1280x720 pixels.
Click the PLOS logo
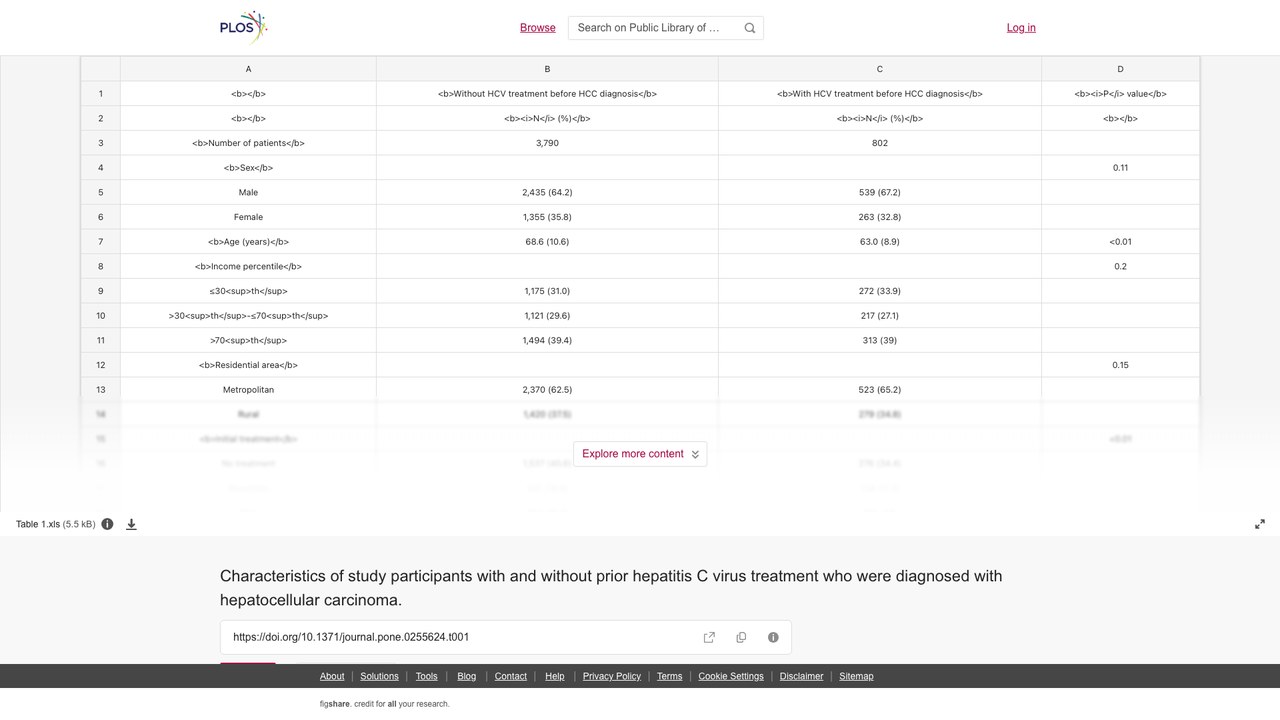pos(244,28)
